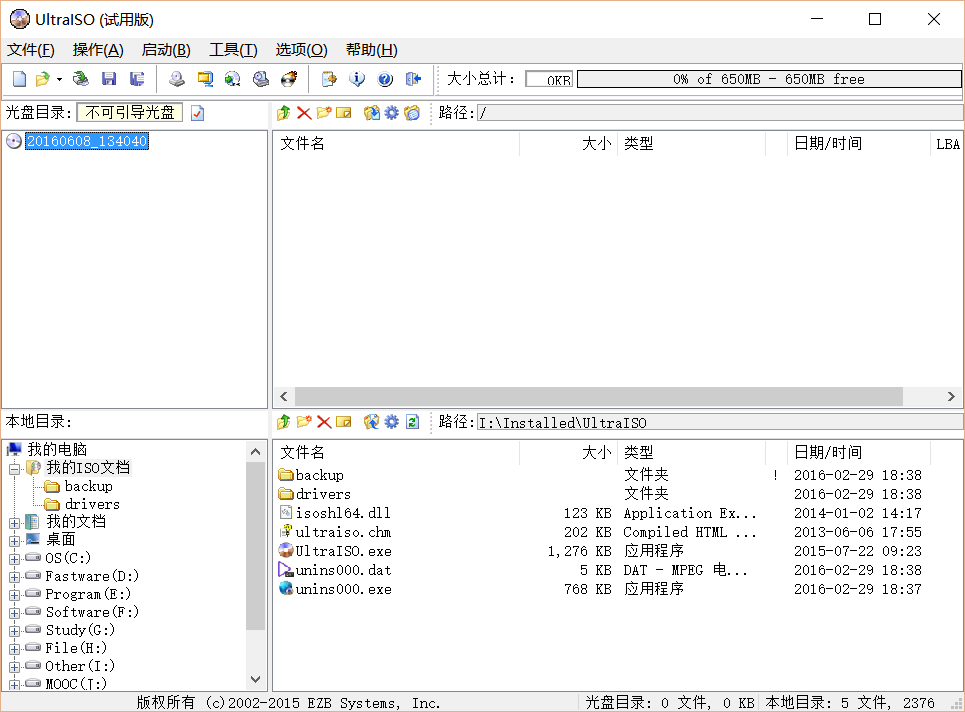Open the 启动(B) menu
The image size is (965, 712).
(166, 50)
